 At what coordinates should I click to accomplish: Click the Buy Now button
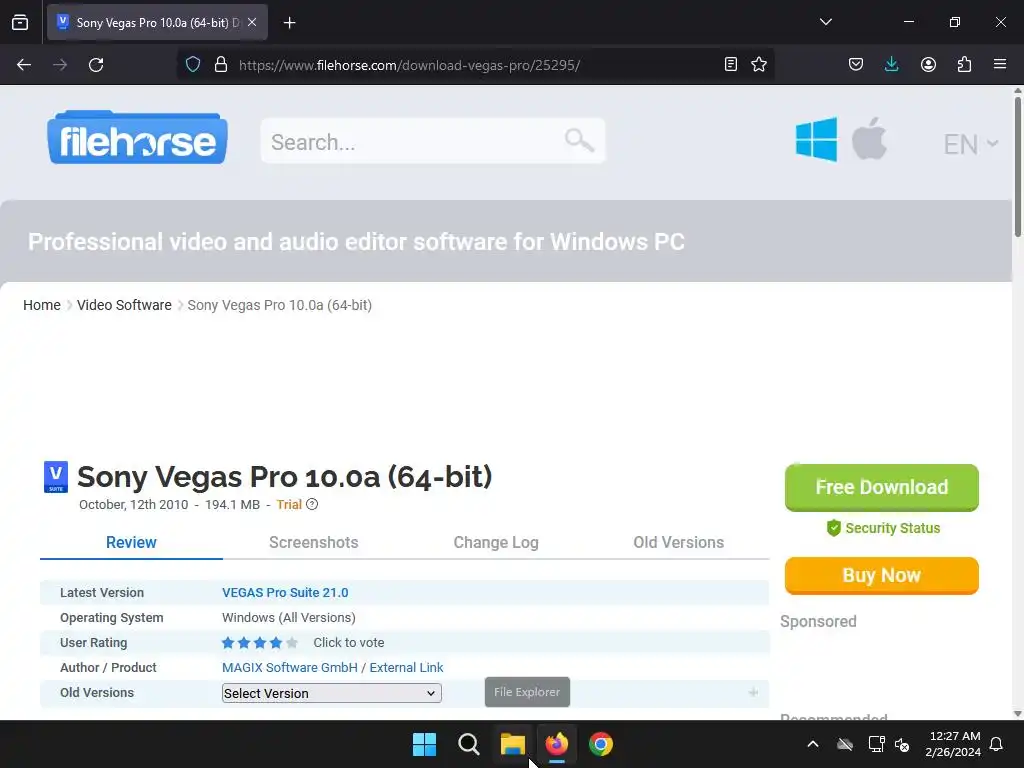pyautogui.click(x=882, y=575)
